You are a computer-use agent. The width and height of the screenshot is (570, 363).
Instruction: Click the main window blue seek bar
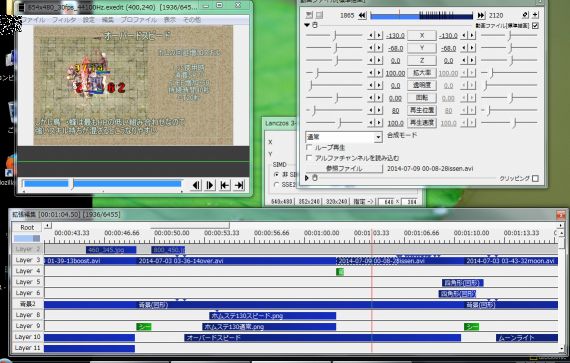pos(103,183)
